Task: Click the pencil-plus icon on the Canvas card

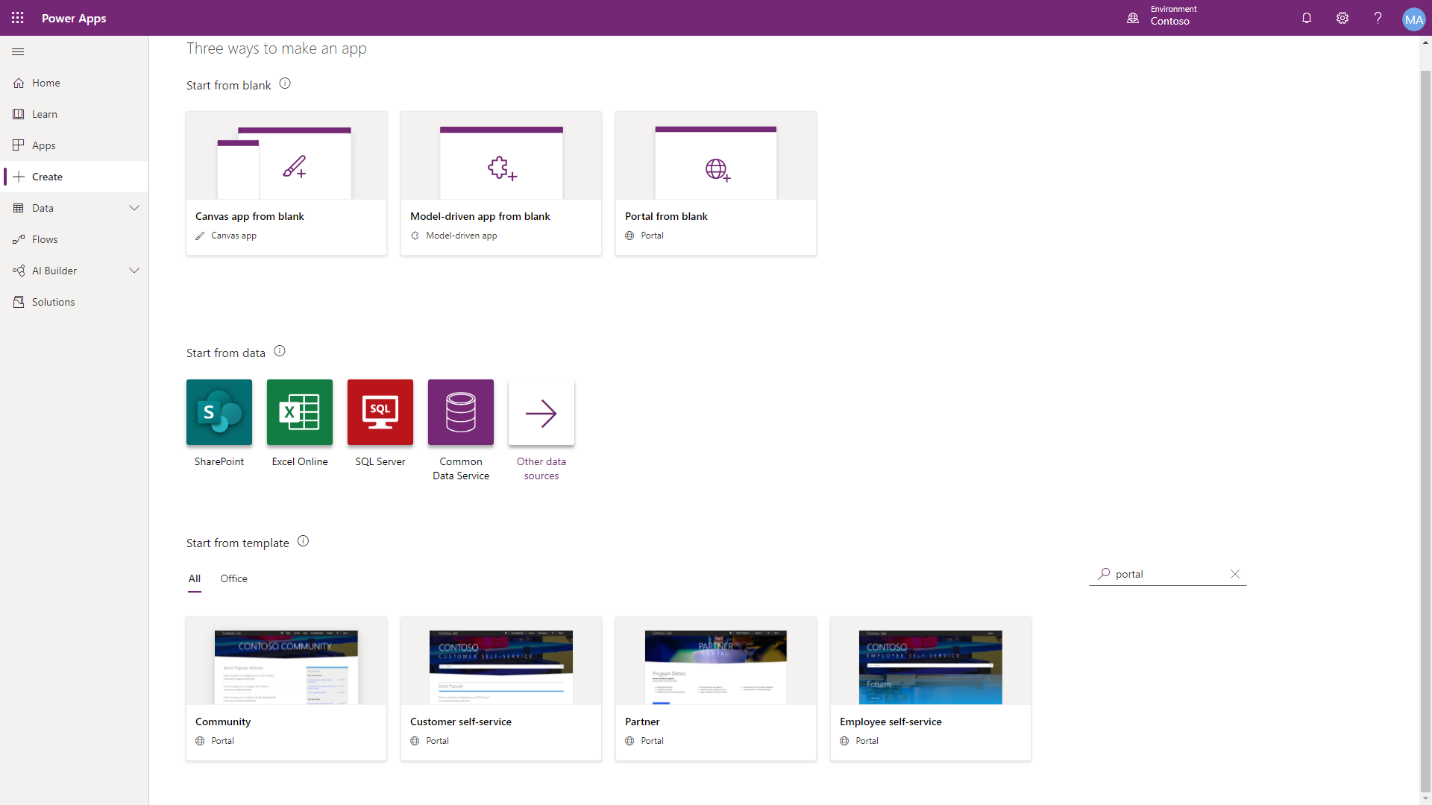Action: pyautogui.click(x=294, y=167)
